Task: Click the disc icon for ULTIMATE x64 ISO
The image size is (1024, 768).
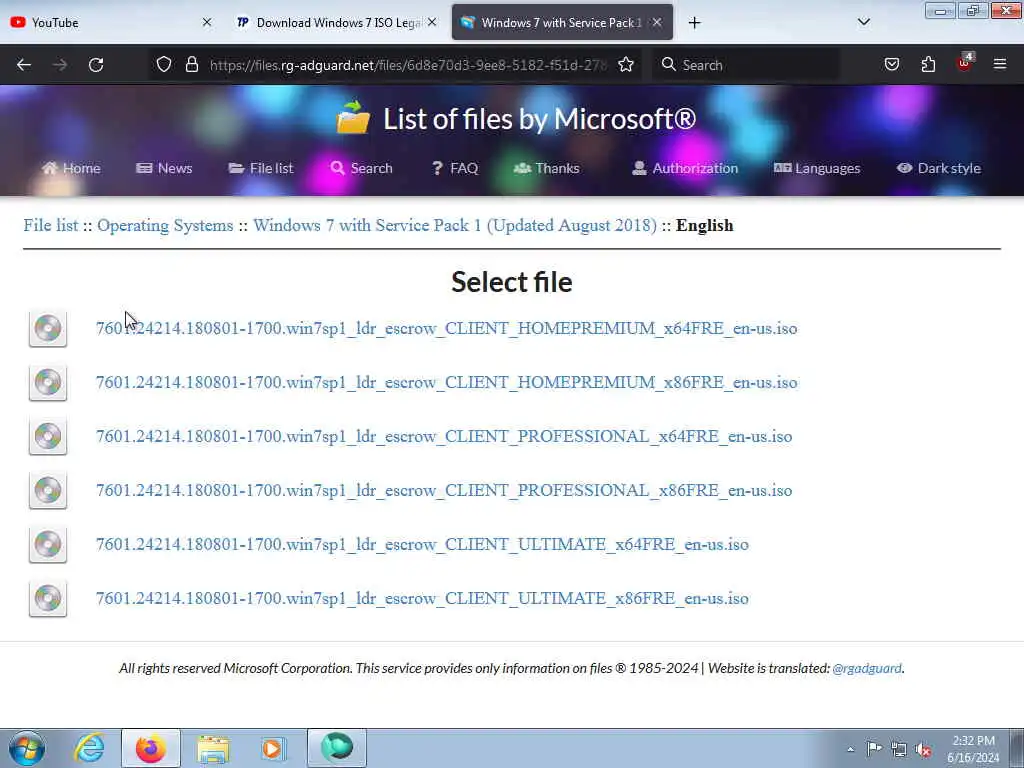Action: pos(48,545)
